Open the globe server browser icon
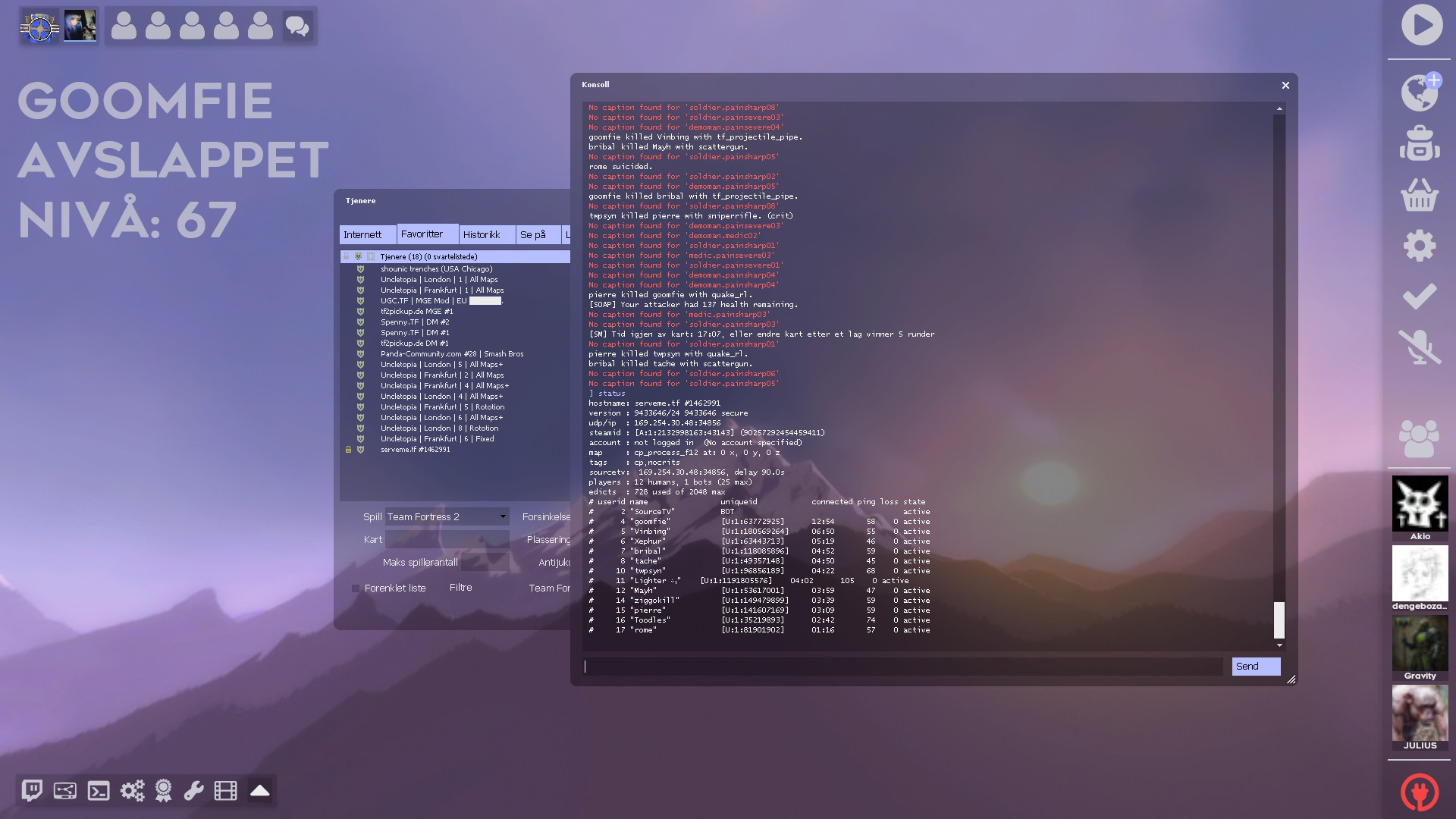Viewport: 1456px width, 819px height. pos(1420,93)
